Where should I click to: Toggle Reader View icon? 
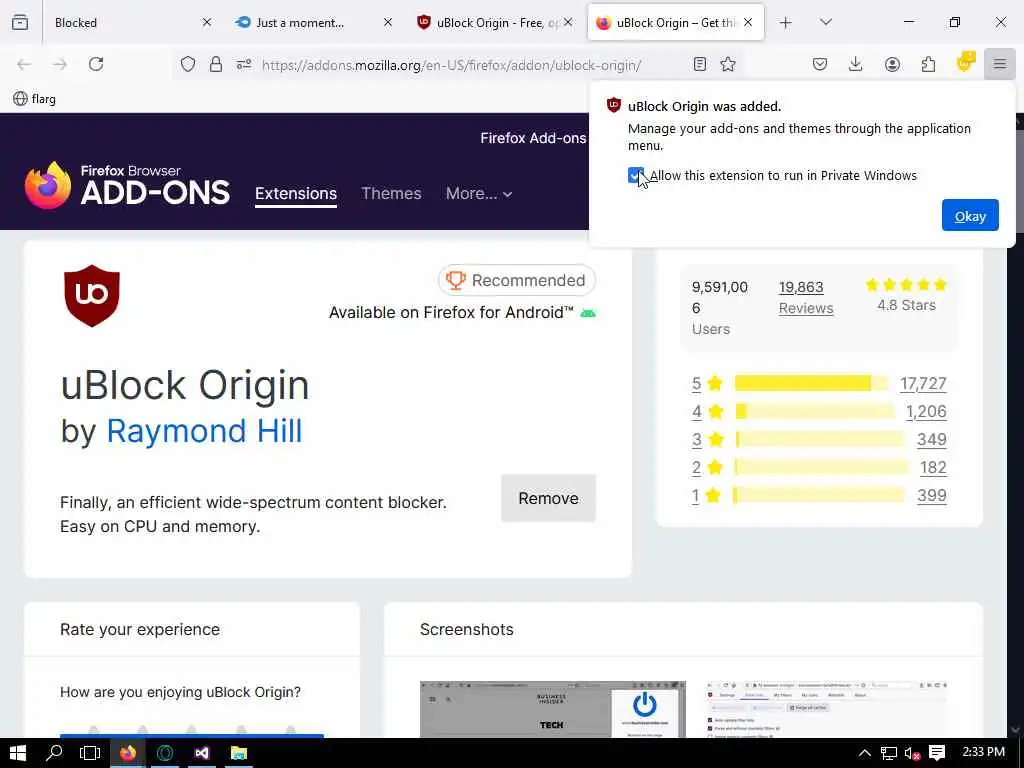point(699,64)
